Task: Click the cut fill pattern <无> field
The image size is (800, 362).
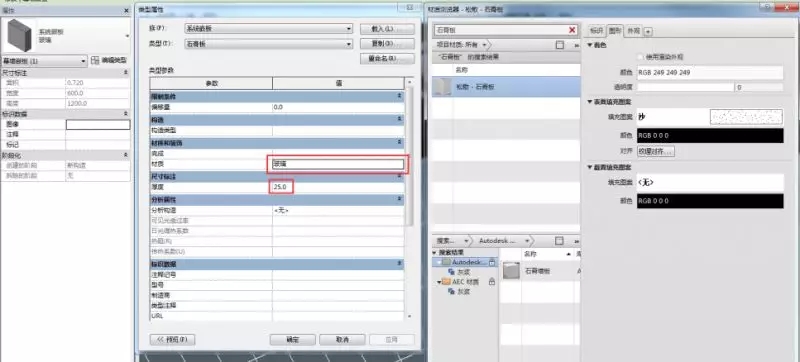Action: [710, 182]
